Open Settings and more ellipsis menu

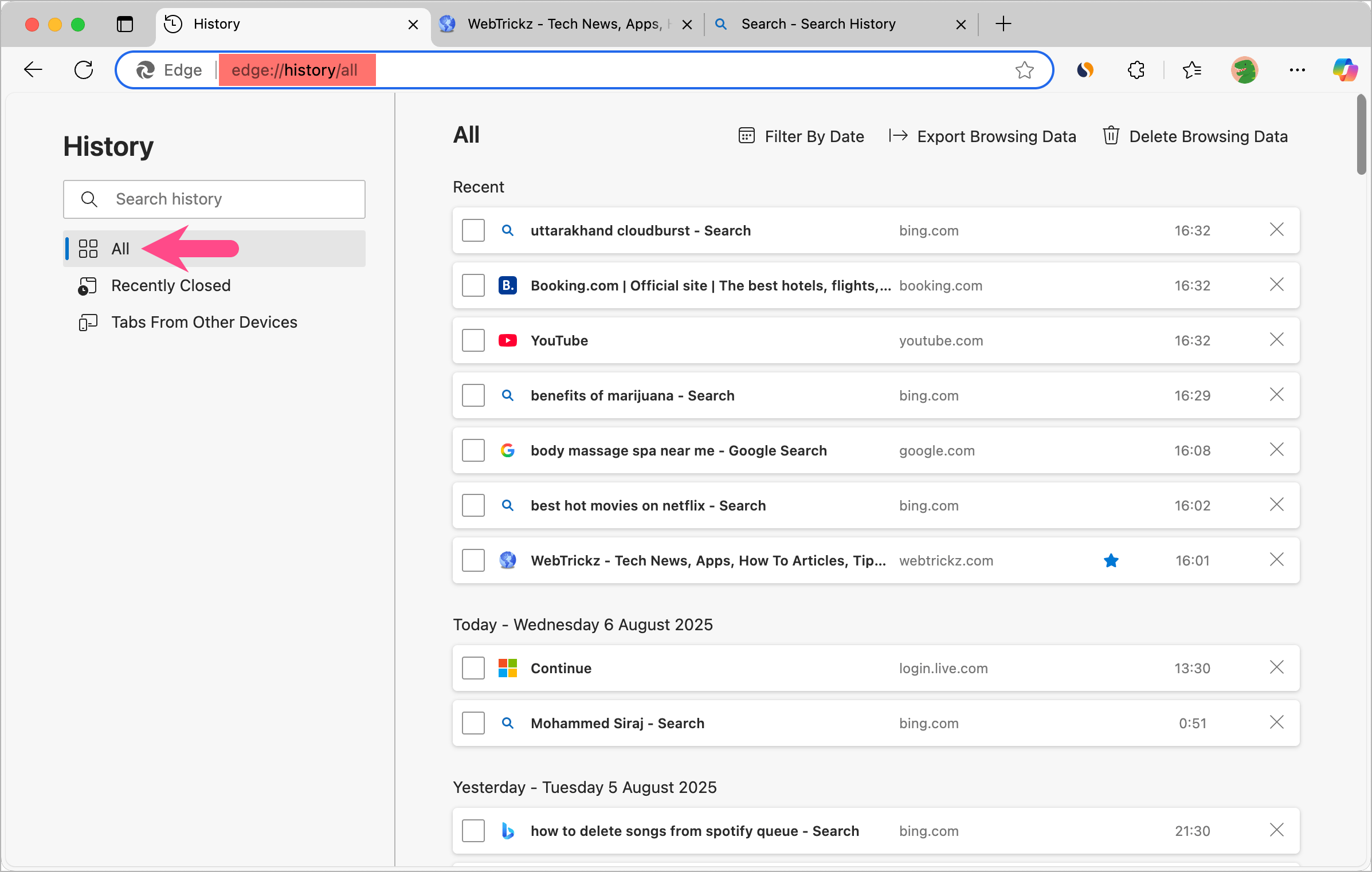coord(1297,70)
